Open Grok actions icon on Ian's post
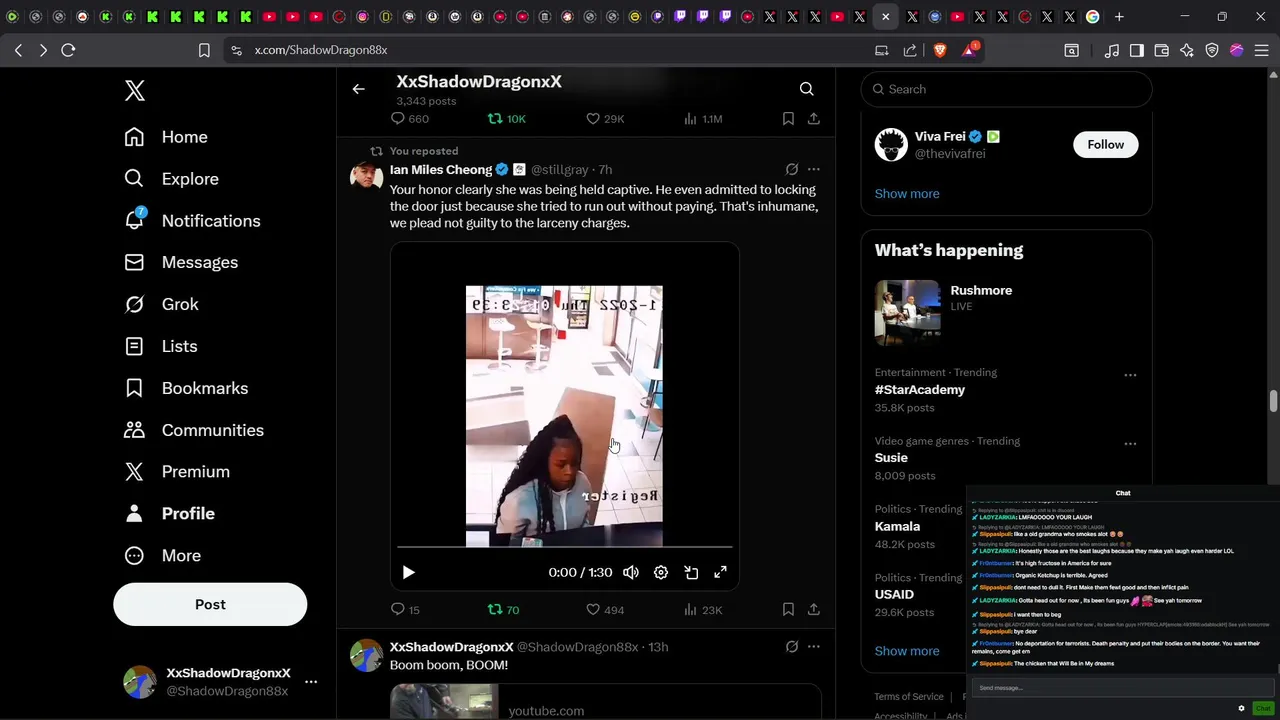1280x720 pixels. 791,169
